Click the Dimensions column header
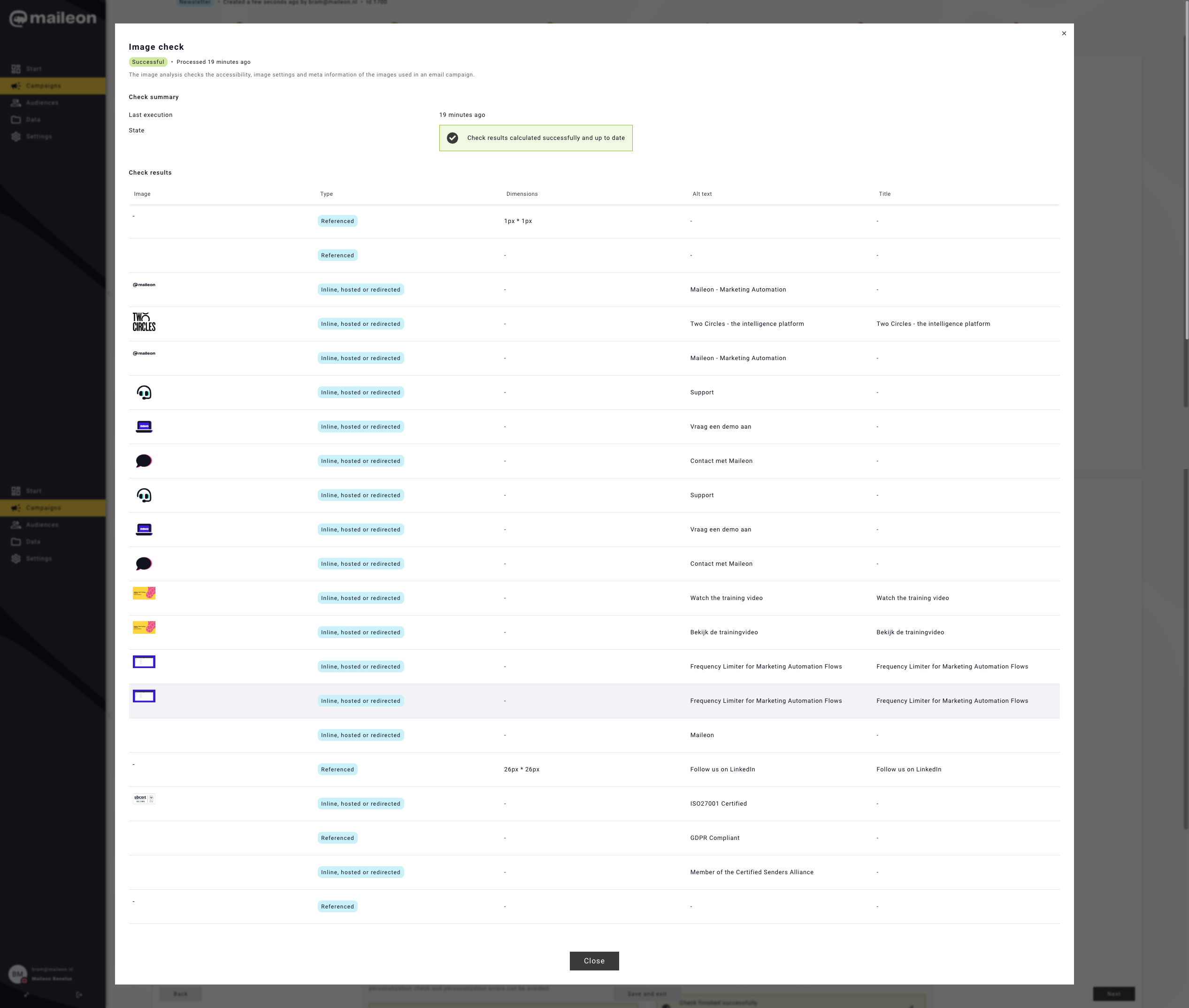This screenshot has height=1008, width=1189. point(522,194)
